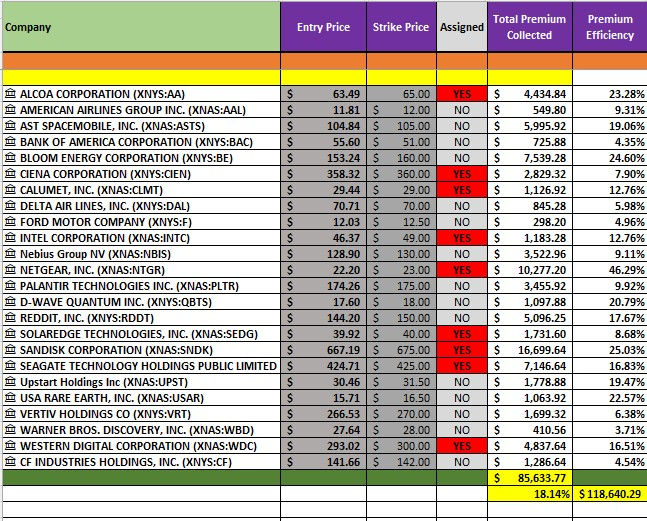The image size is (647, 521).
Task: Select the Company column header
Action: [x=142, y=27]
